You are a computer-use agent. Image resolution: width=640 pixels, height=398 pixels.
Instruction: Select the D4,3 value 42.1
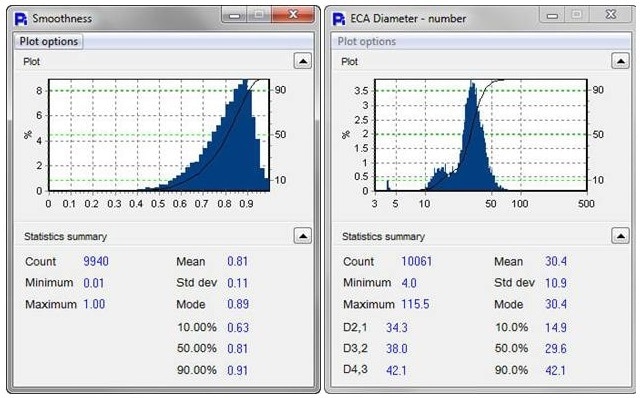coord(396,370)
